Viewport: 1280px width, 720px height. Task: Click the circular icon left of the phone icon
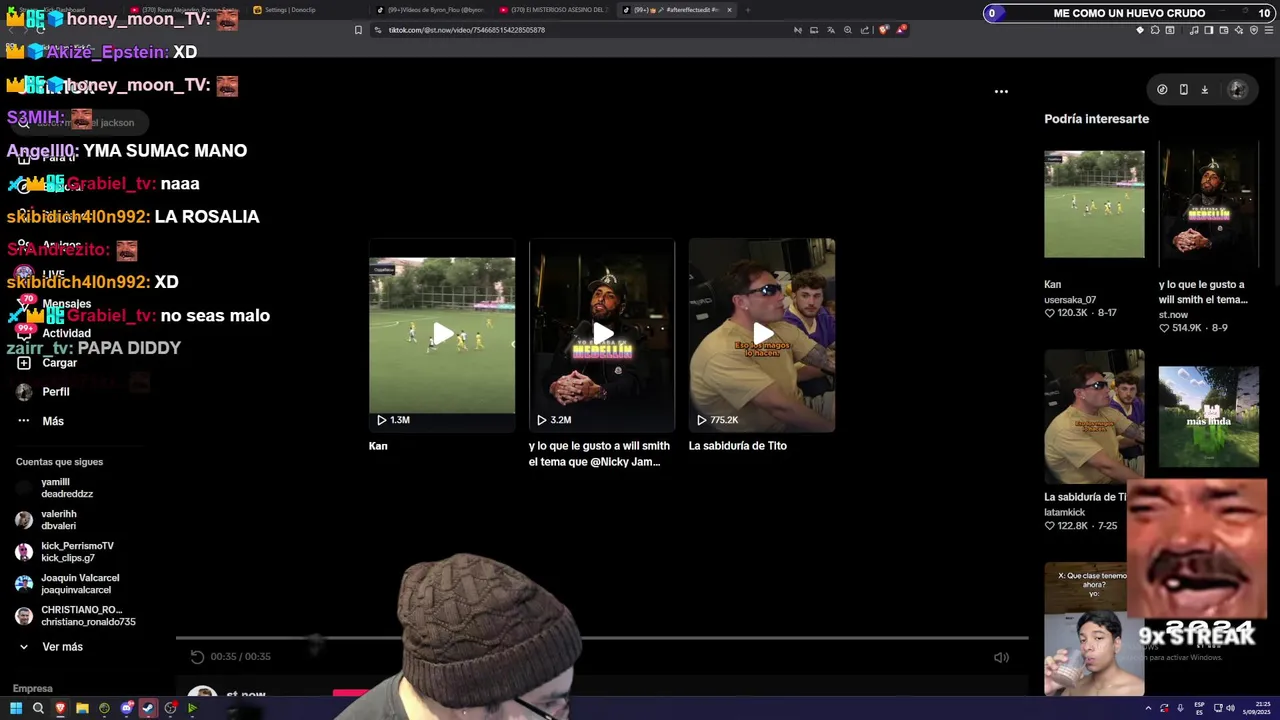tap(1162, 90)
